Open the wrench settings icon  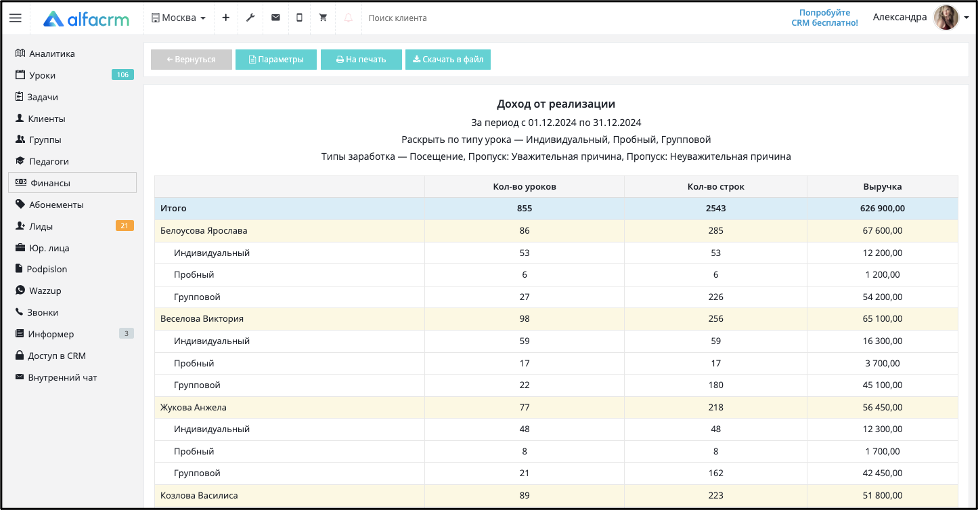250,18
